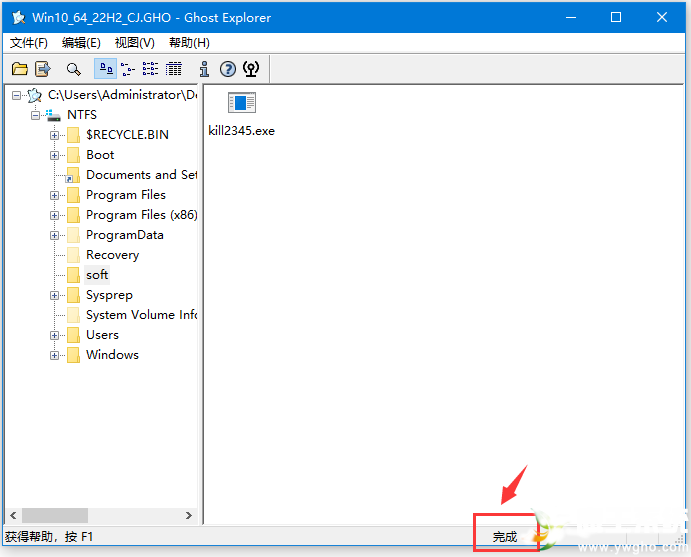Switch to list view
This screenshot has width=691, height=557.
150,69
